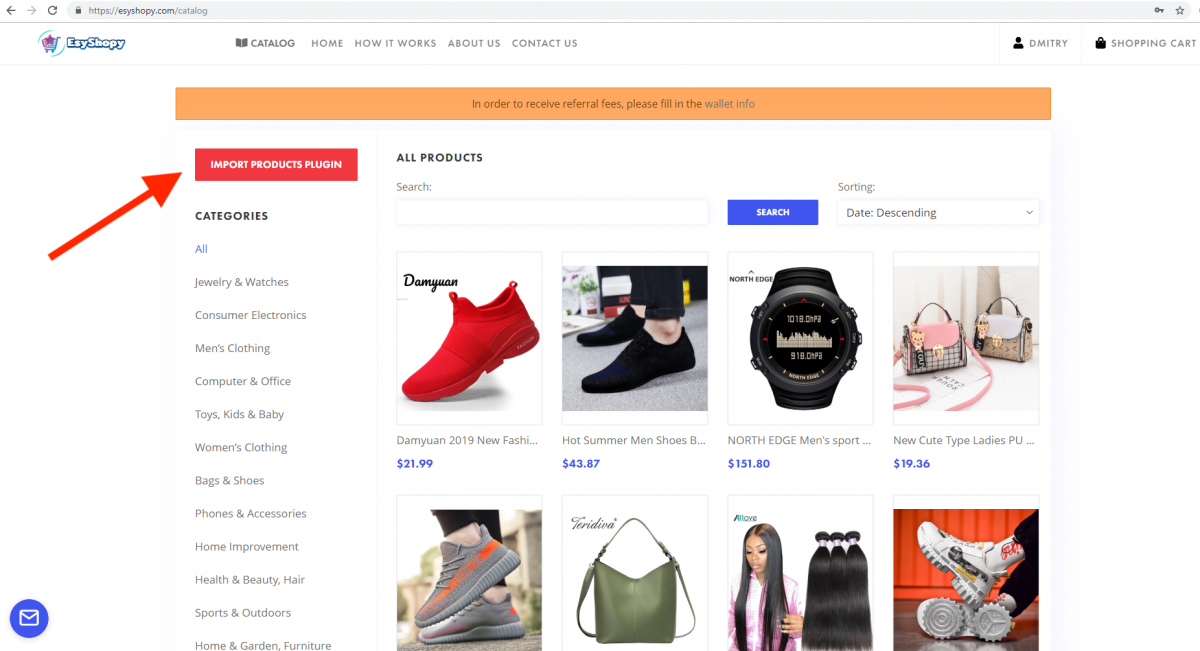Click the NORTH EDGE Men's sport title
Viewport: 1200px width, 651px height.
[x=799, y=440]
